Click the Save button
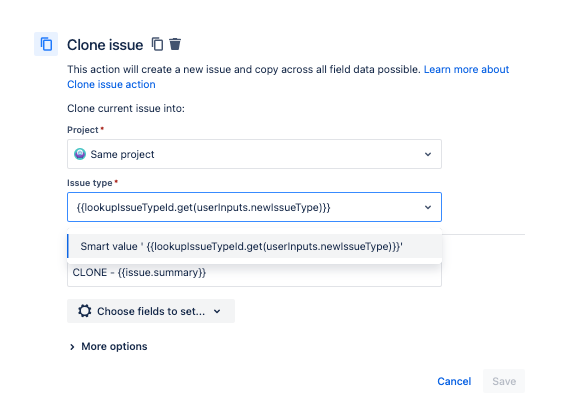572x419 pixels. tap(504, 381)
